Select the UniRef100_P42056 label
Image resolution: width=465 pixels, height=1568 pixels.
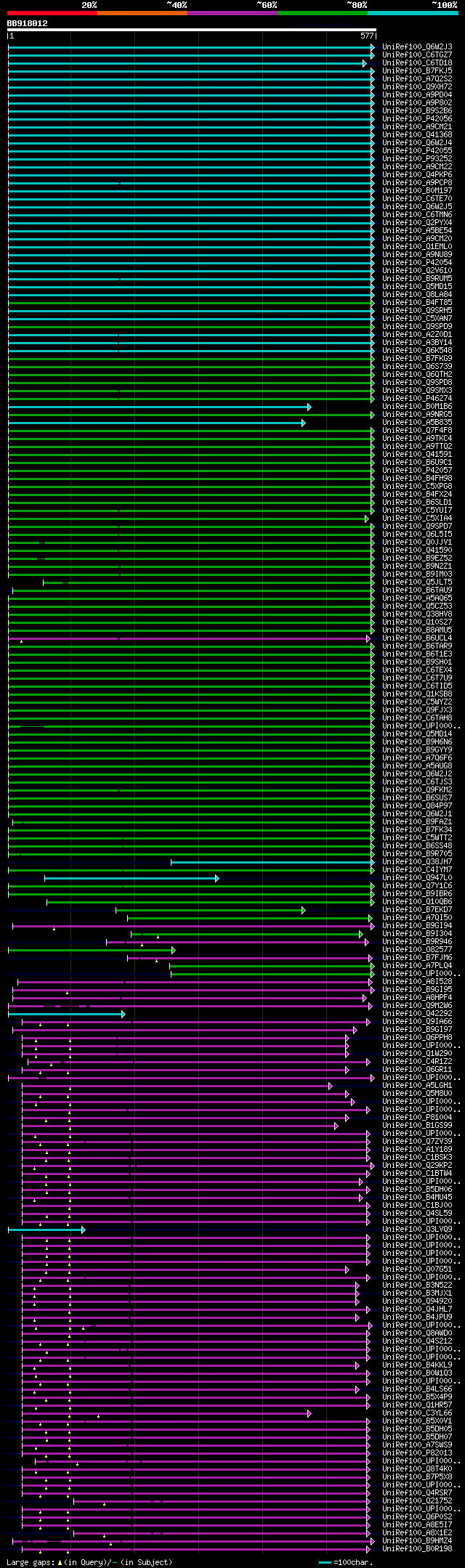417,118
